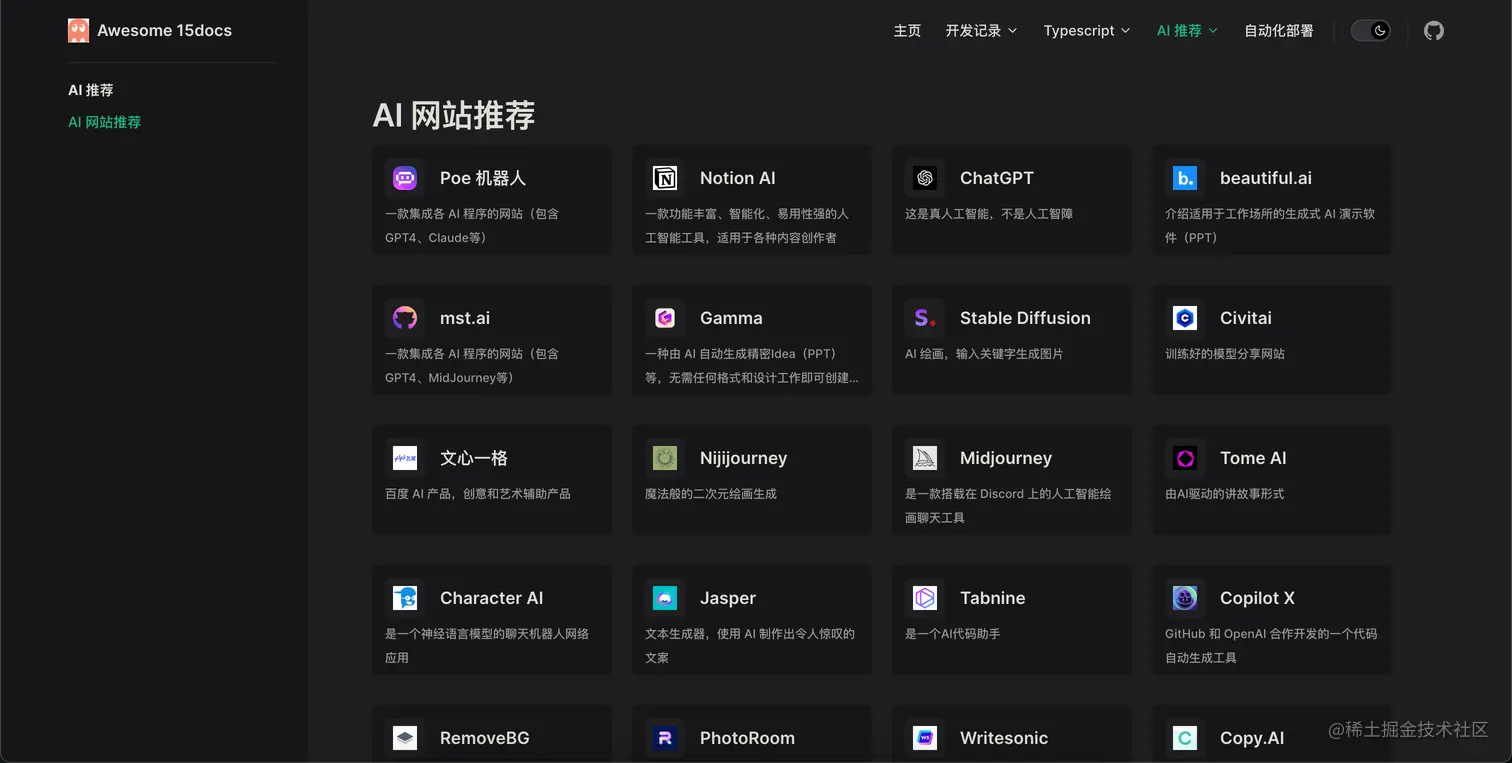Open the GitHub repository icon
Screen dimensions: 1512x763
click(x=1433, y=30)
